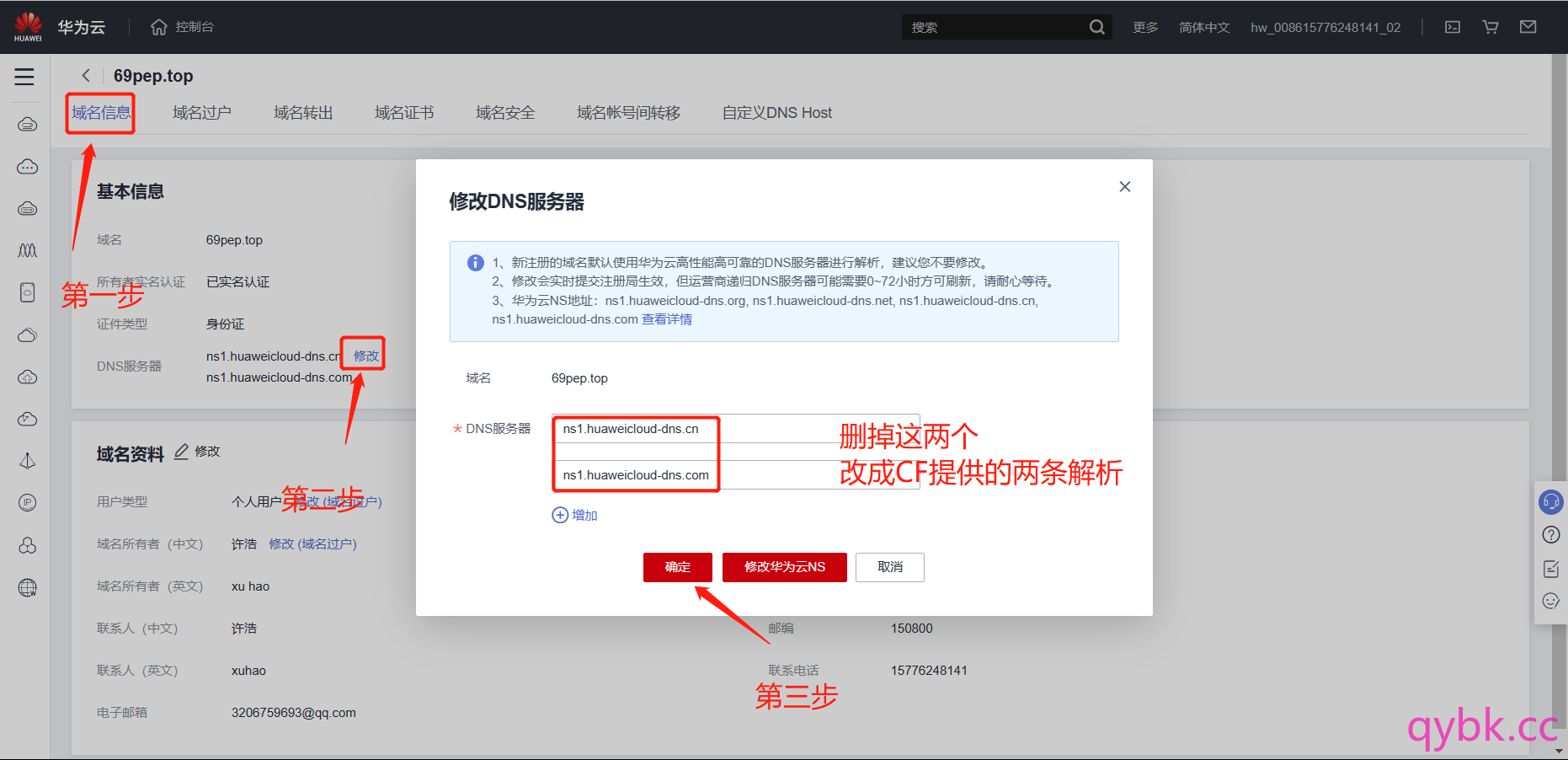Click the cloud with dots sidebar icon
Viewport: 1568px width, 760px height.
pos(28,167)
